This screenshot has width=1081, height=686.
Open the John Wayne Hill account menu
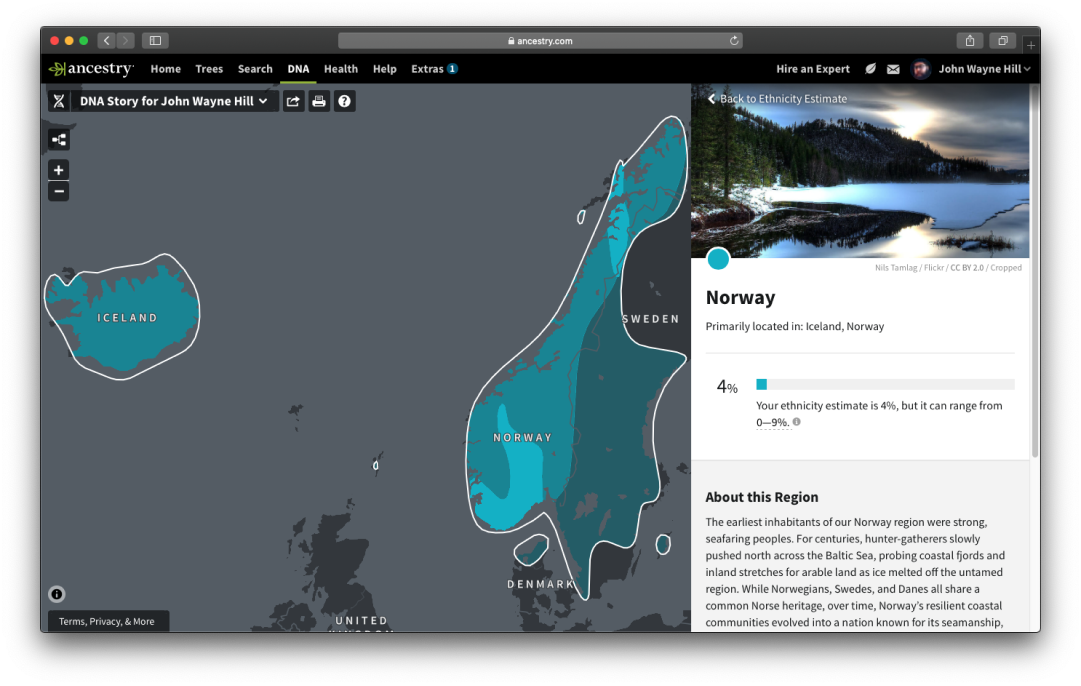tap(984, 69)
